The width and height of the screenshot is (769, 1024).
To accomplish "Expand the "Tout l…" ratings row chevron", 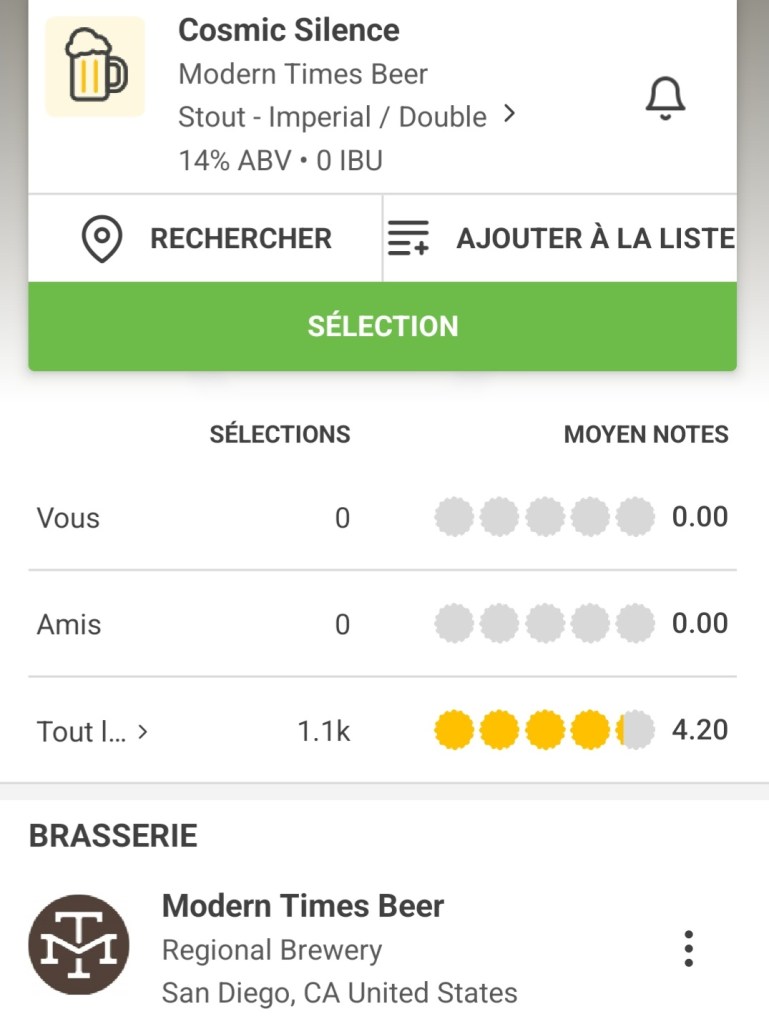I will click(143, 732).
